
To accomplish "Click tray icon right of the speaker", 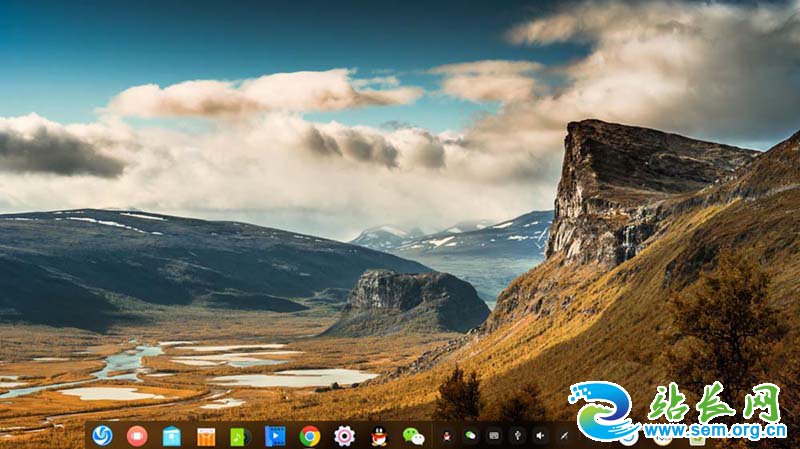I will (x=564, y=435).
